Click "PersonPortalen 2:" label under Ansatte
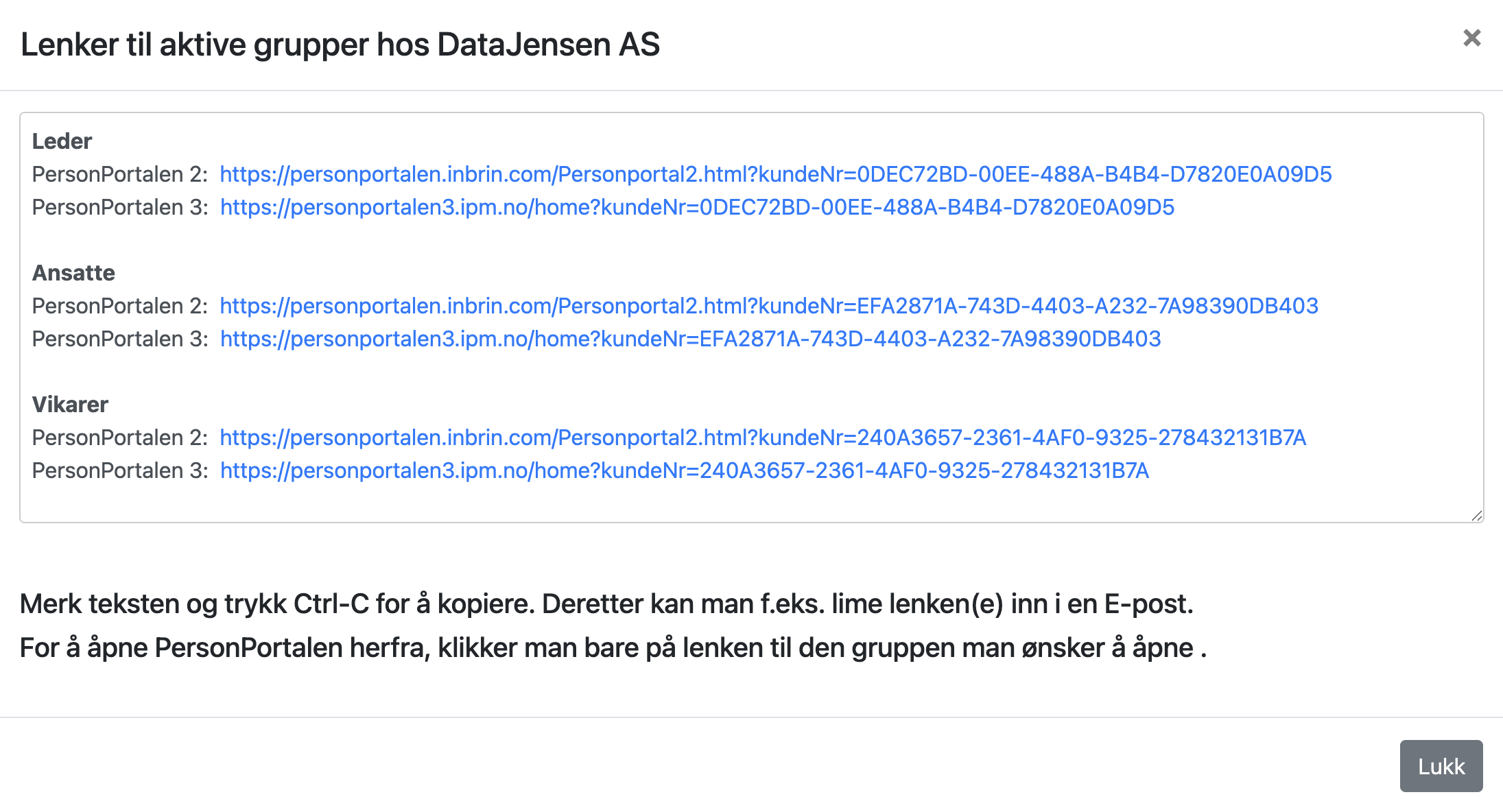The height and width of the screenshot is (812, 1503). (x=120, y=306)
